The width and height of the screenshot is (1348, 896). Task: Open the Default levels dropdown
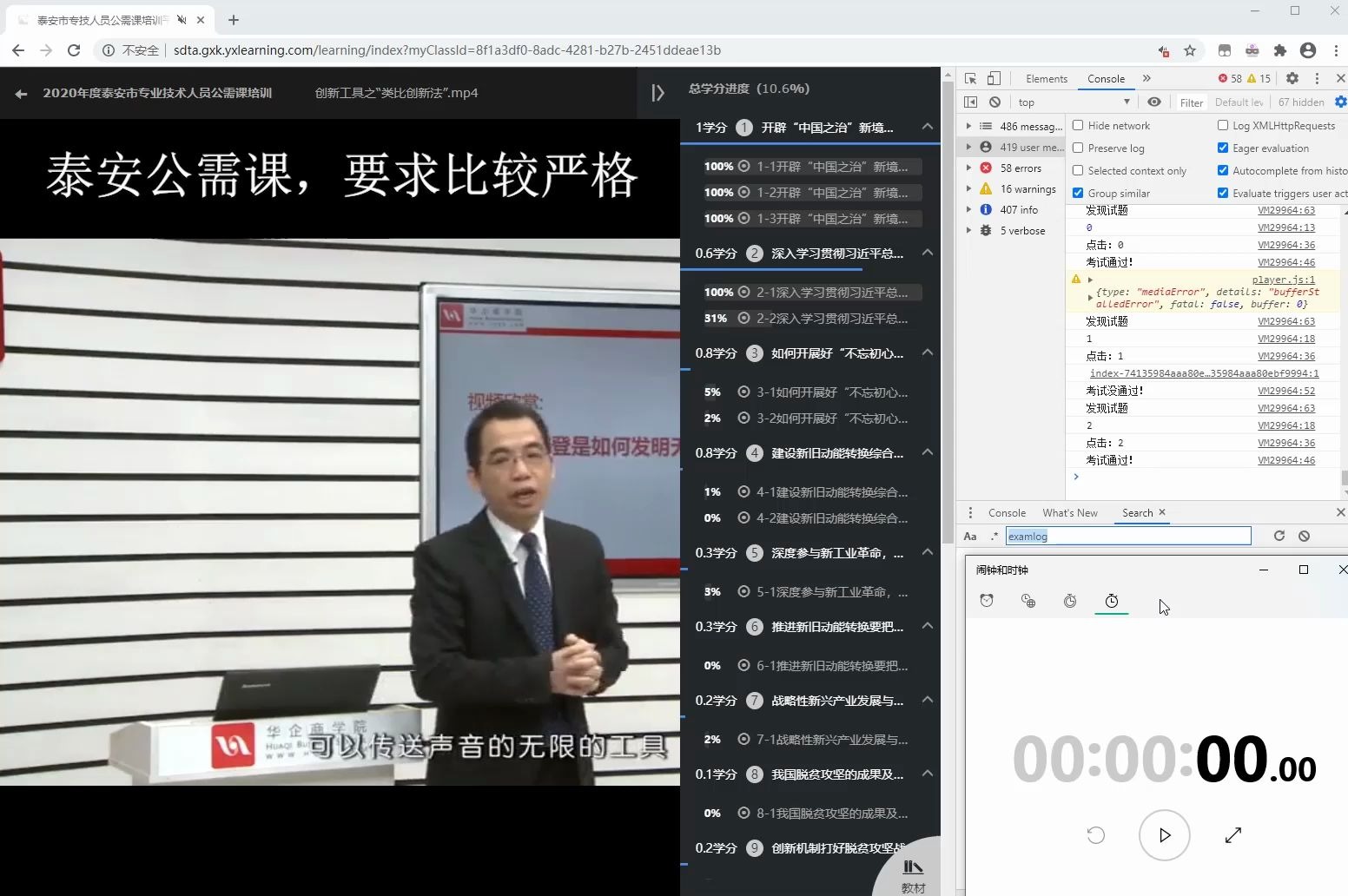[1239, 102]
